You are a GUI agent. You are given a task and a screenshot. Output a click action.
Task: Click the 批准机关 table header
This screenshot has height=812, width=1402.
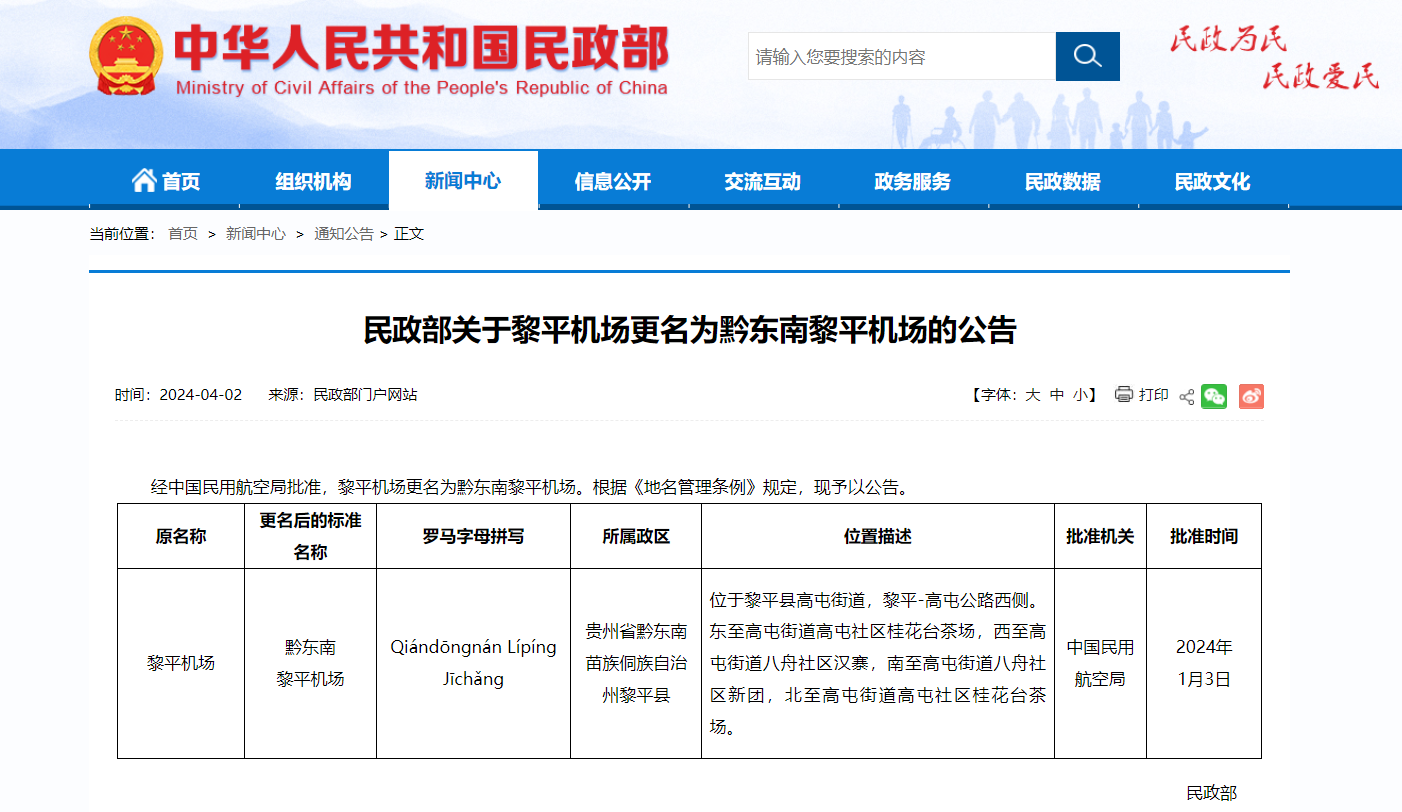coord(1100,536)
